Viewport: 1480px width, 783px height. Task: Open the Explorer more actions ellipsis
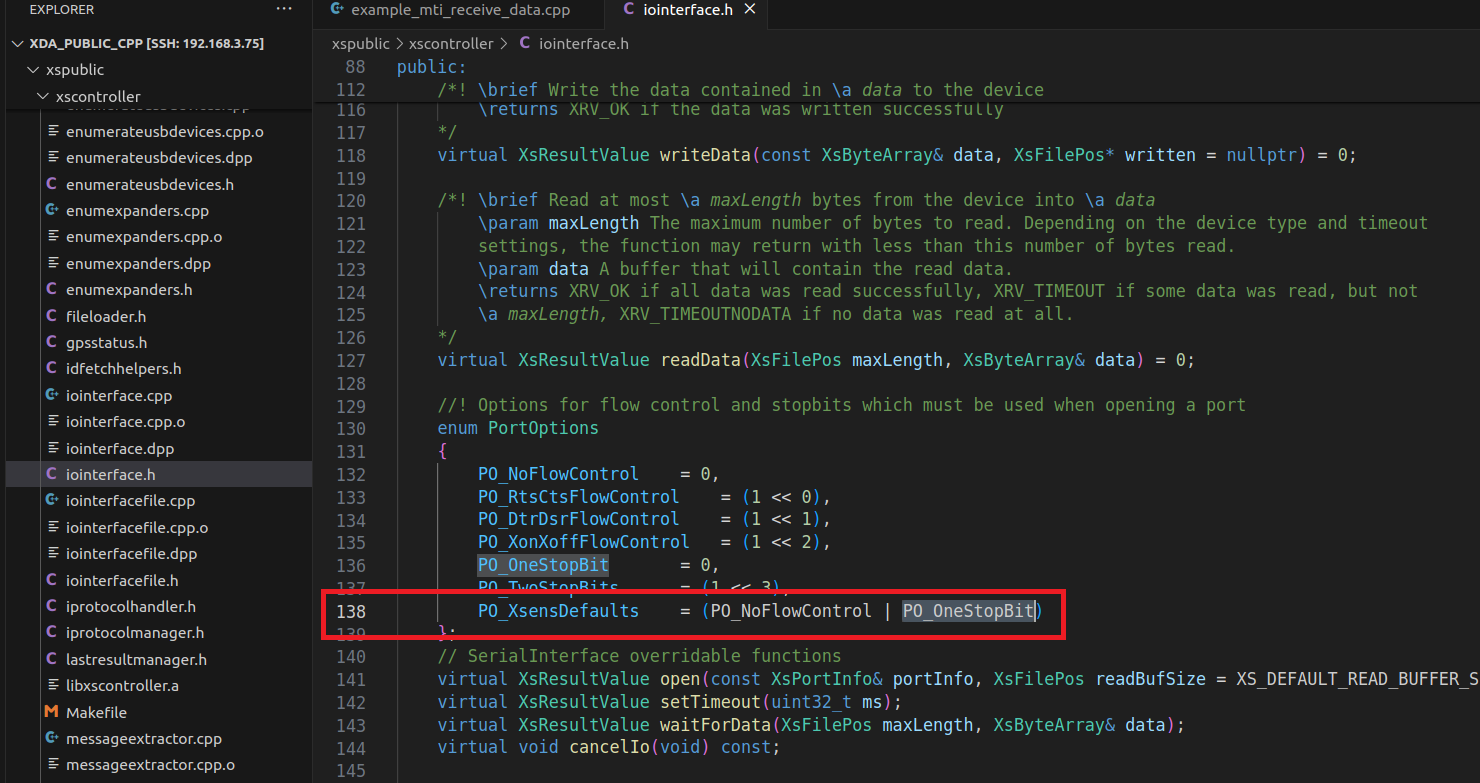(285, 9)
